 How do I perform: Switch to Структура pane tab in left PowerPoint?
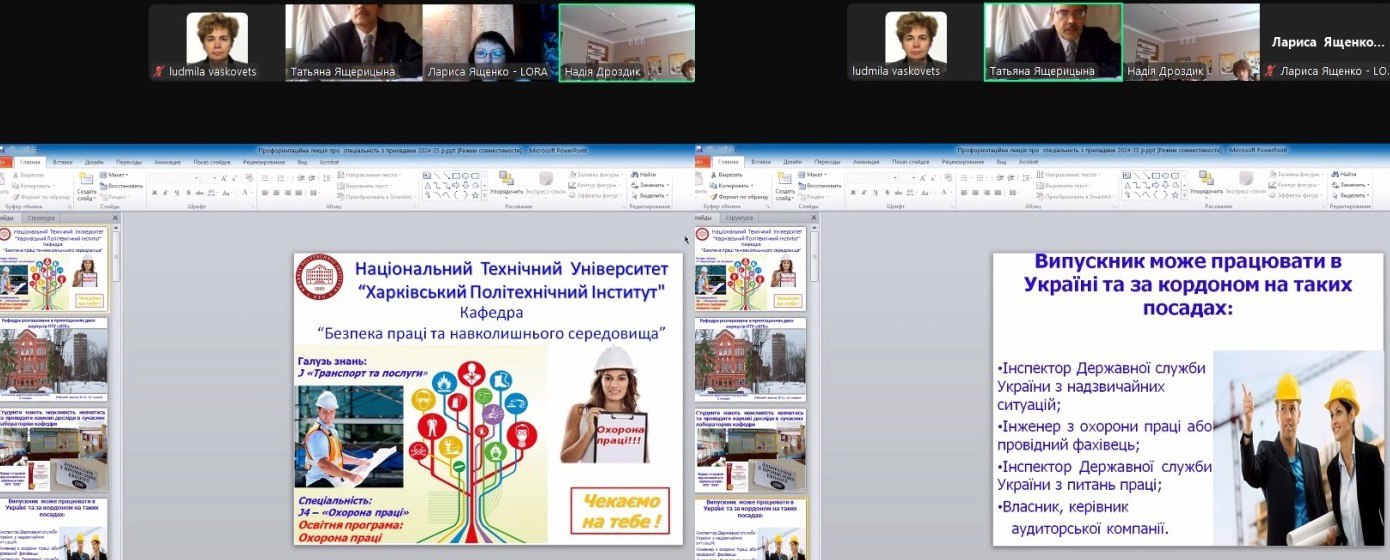tap(39, 218)
